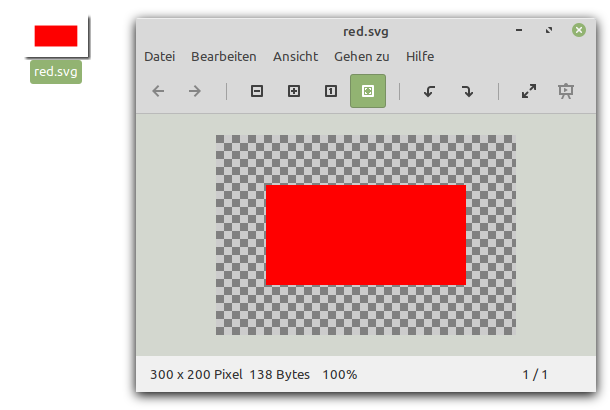Zoom in using the plus icon
The height and width of the screenshot is (410, 610).
[294, 91]
